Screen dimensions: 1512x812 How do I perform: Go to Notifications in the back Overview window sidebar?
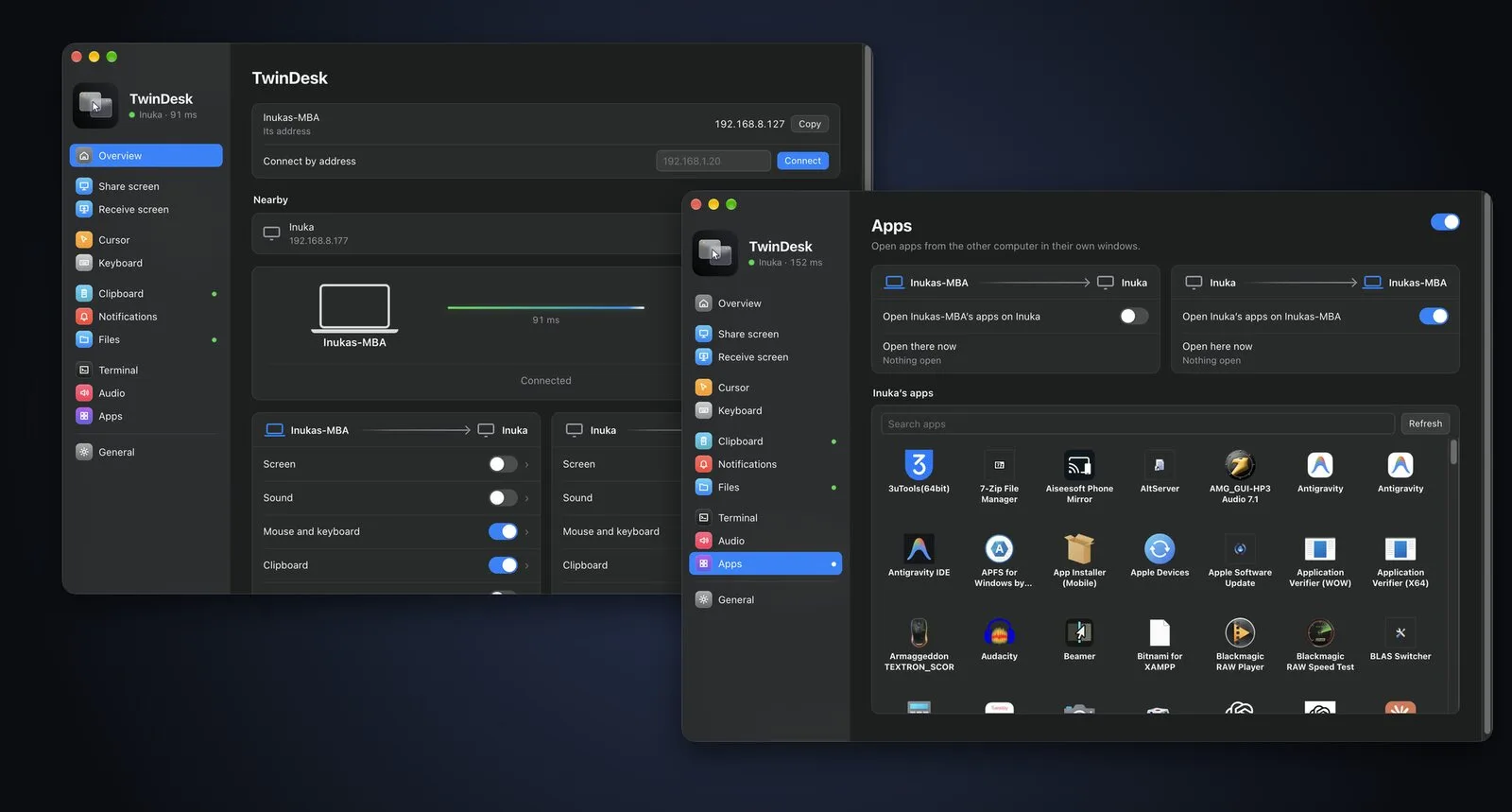(x=146, y=317)
